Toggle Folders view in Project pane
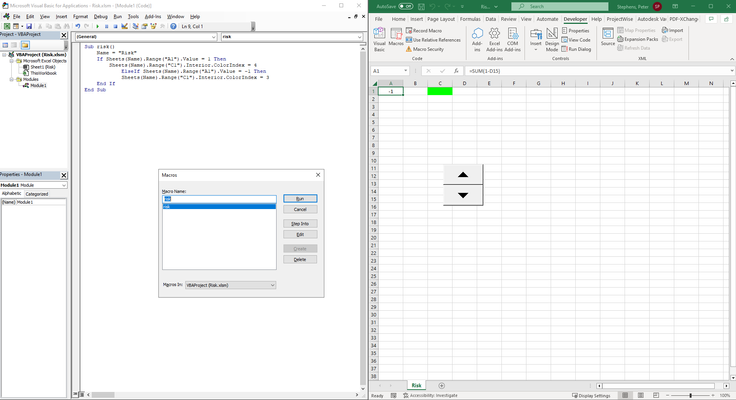Viewport: 736px width, 400px height. coord(25,45)
